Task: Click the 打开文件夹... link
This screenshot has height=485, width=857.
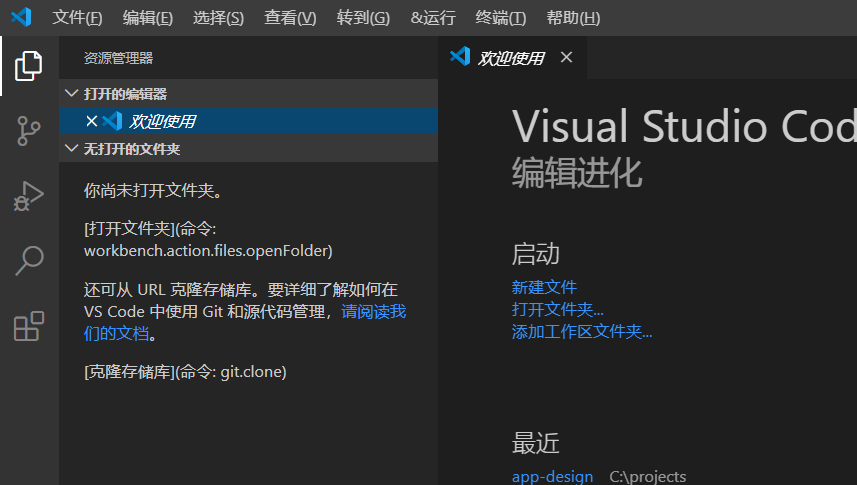Action: click(x=557, y=309)
